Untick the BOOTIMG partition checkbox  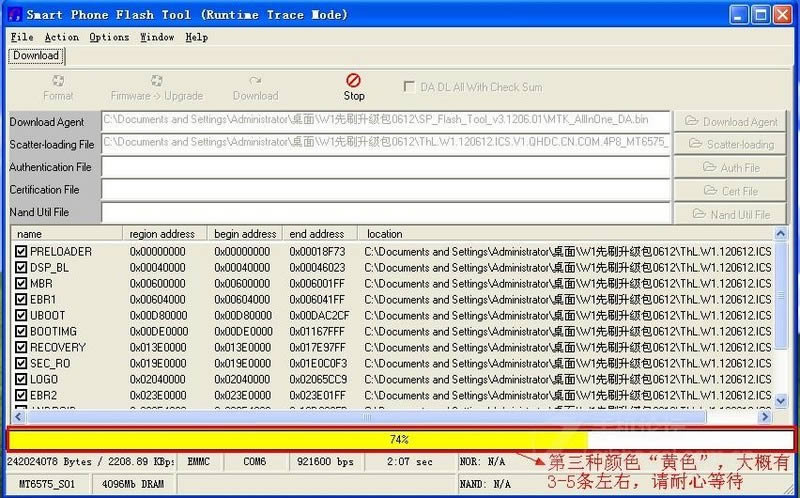point(21,332)
